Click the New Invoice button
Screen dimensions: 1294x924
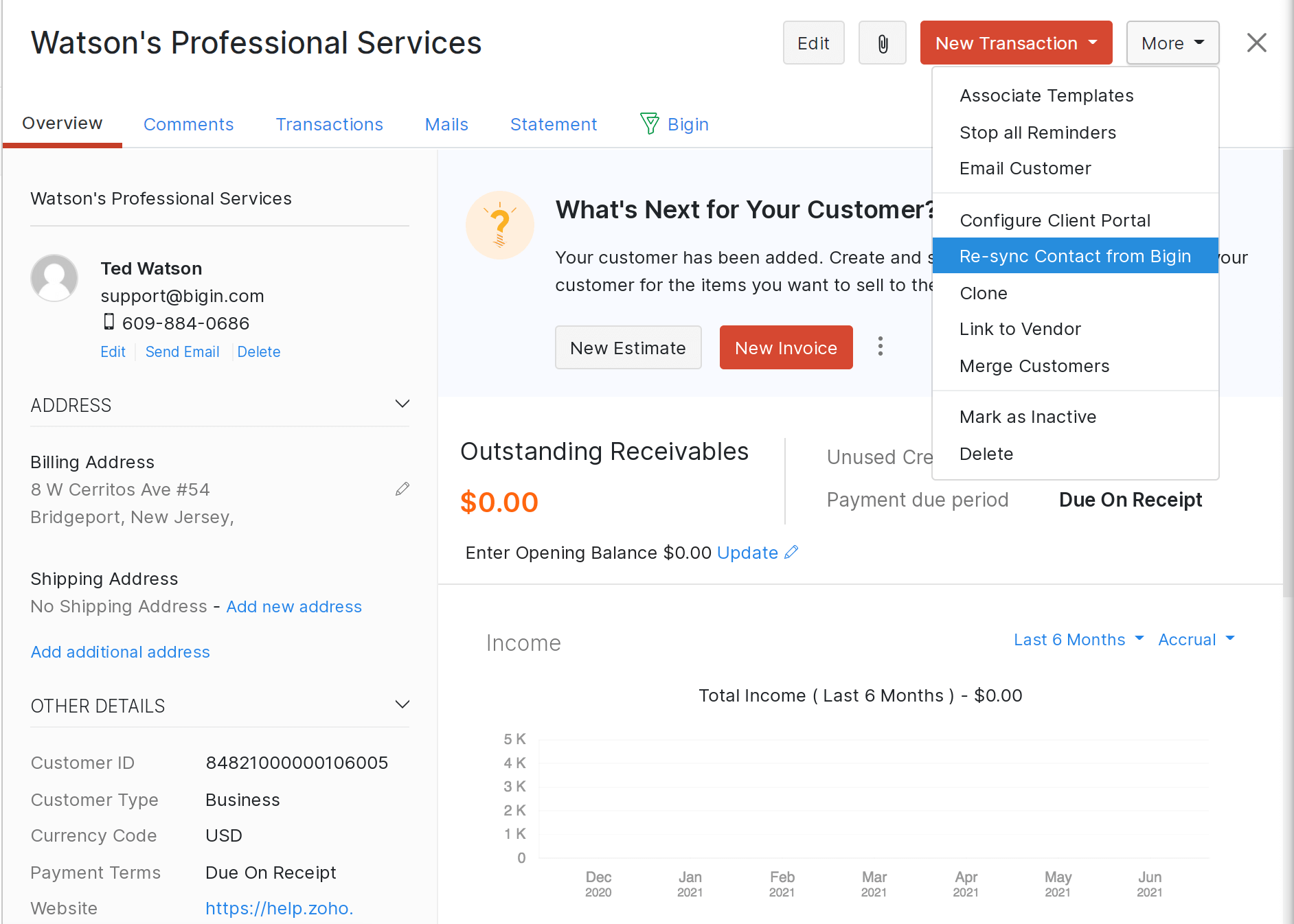[786, 348]
